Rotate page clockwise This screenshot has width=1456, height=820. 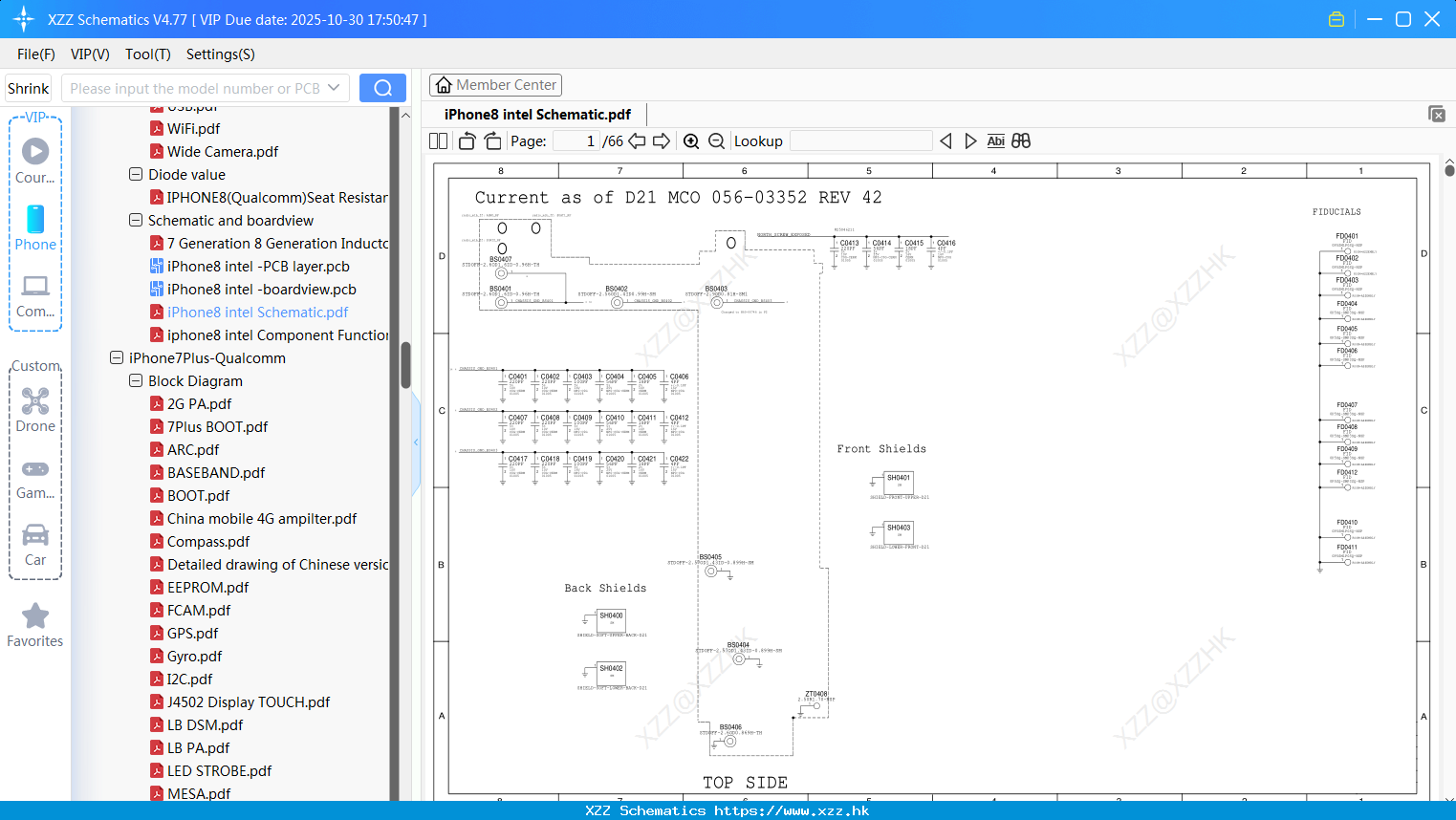pyautogui.click(x=492, y=140)
